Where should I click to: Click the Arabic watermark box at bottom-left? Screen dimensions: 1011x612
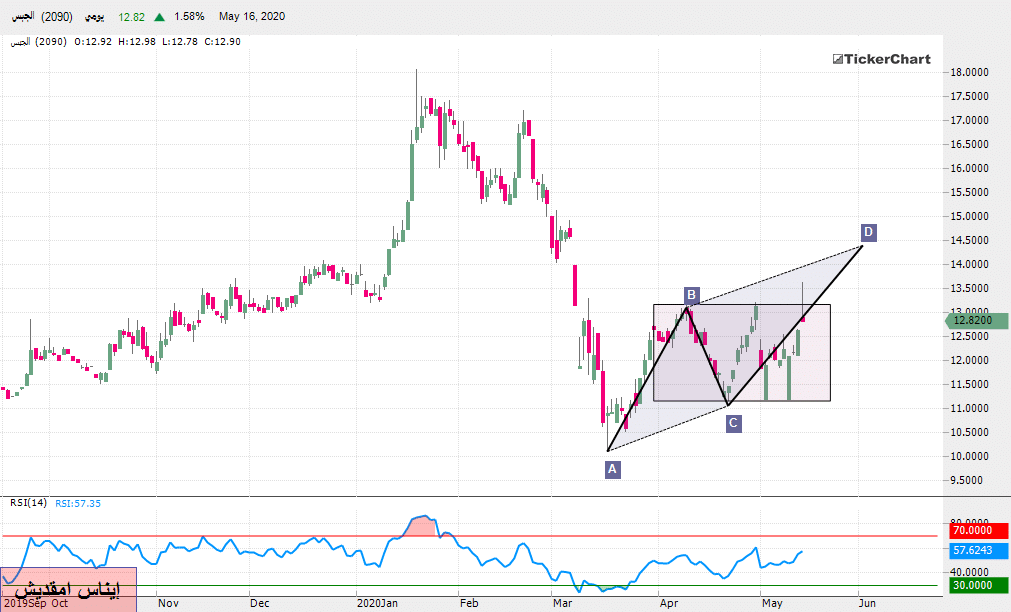pyautogui.click(x=68, y=589)
